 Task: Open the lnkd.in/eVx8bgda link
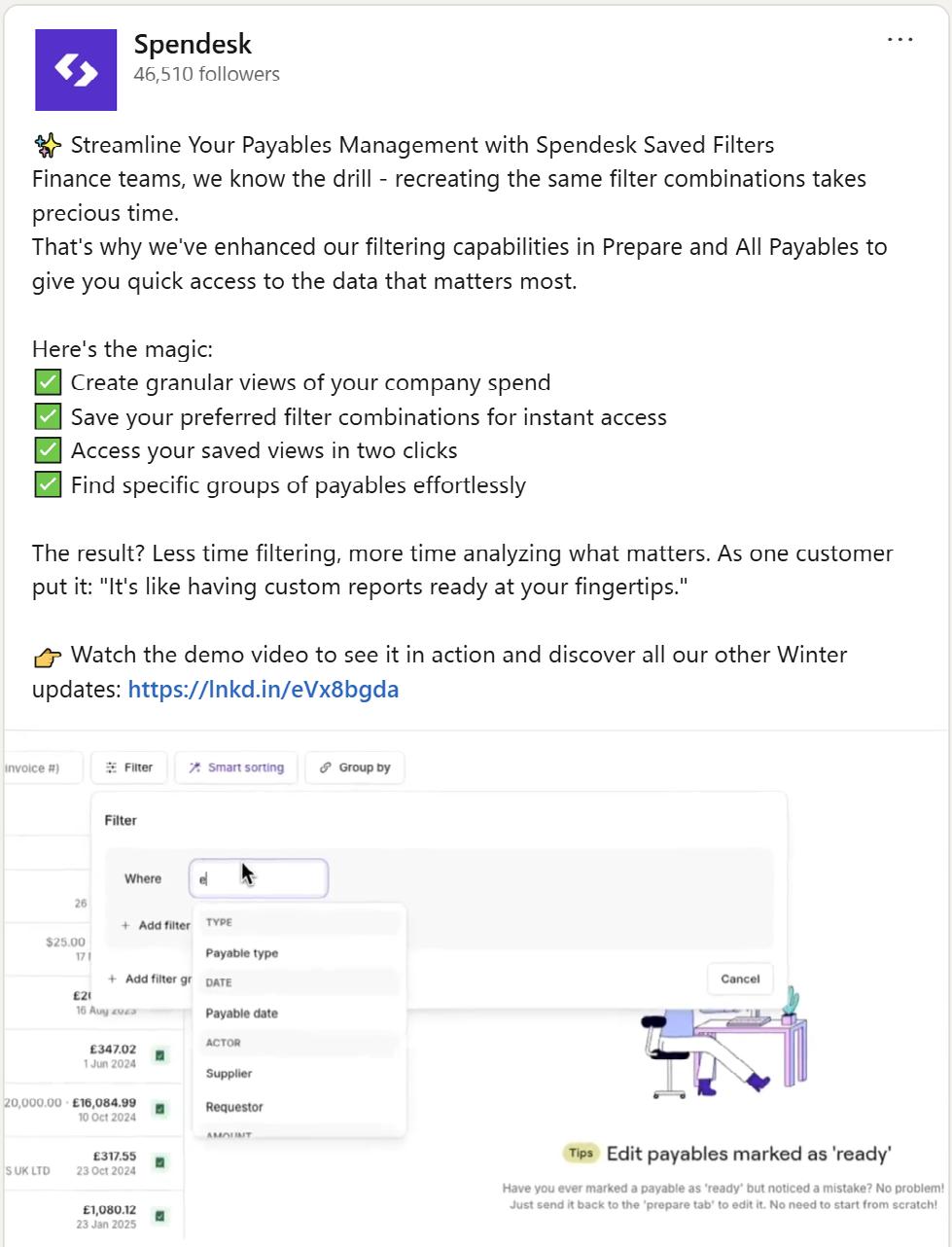263,690
